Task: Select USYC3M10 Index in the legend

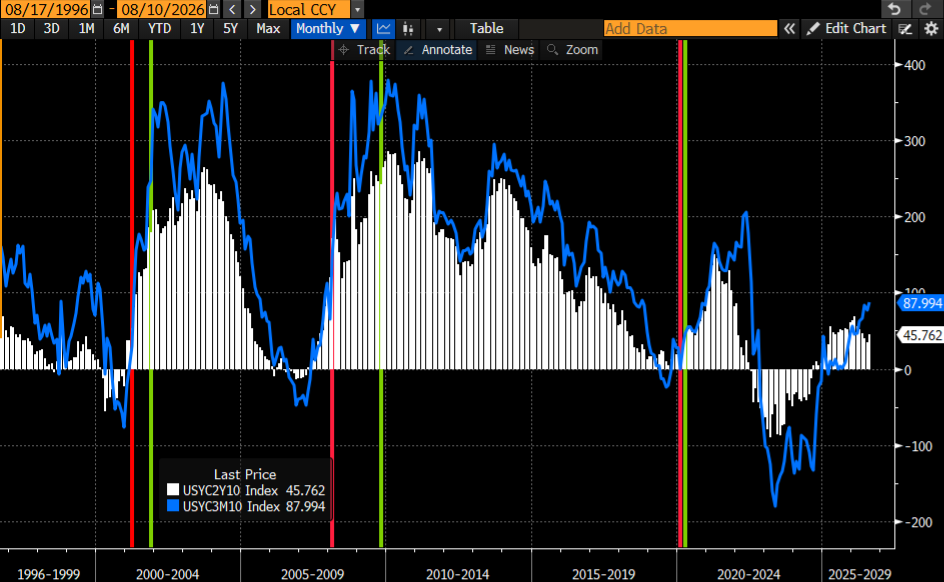Action: 231,506
